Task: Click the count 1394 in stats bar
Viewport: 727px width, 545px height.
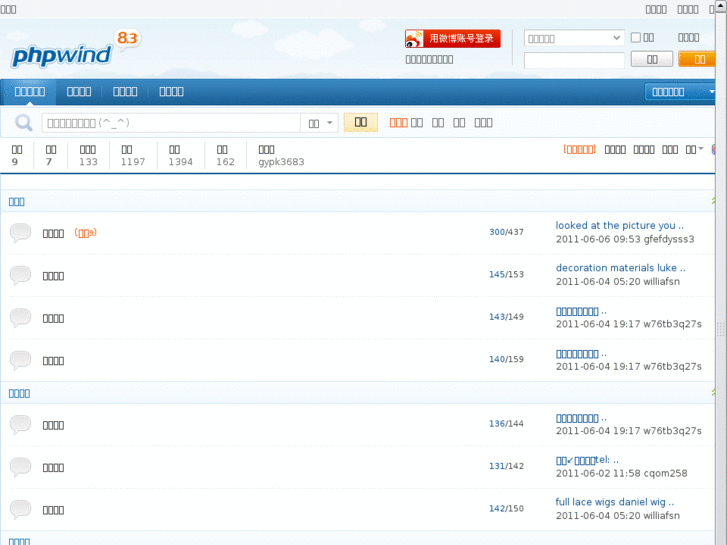Action: tap(180, 162)
